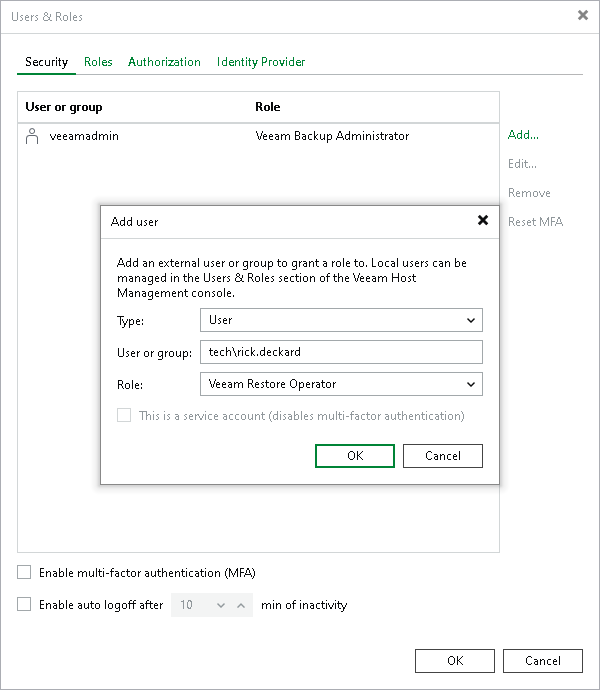
Task: Open the Roles tab
Action: [x=98, y=62]
